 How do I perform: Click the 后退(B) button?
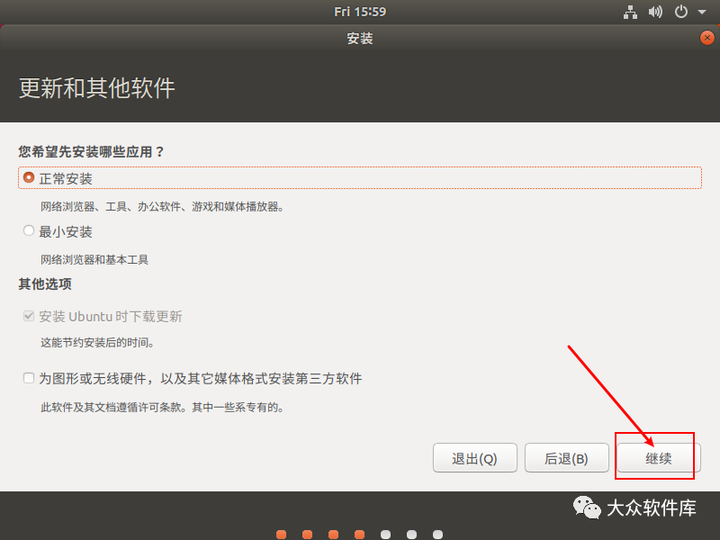coord(567,458)
